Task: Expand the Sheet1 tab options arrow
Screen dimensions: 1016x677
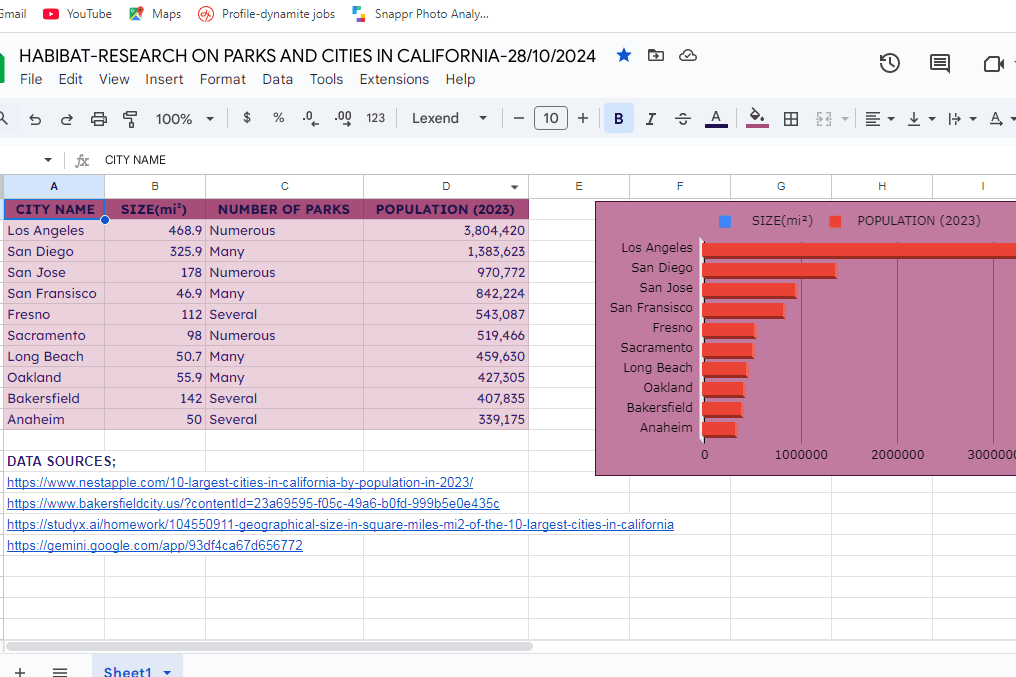Action: pos(167,672)
